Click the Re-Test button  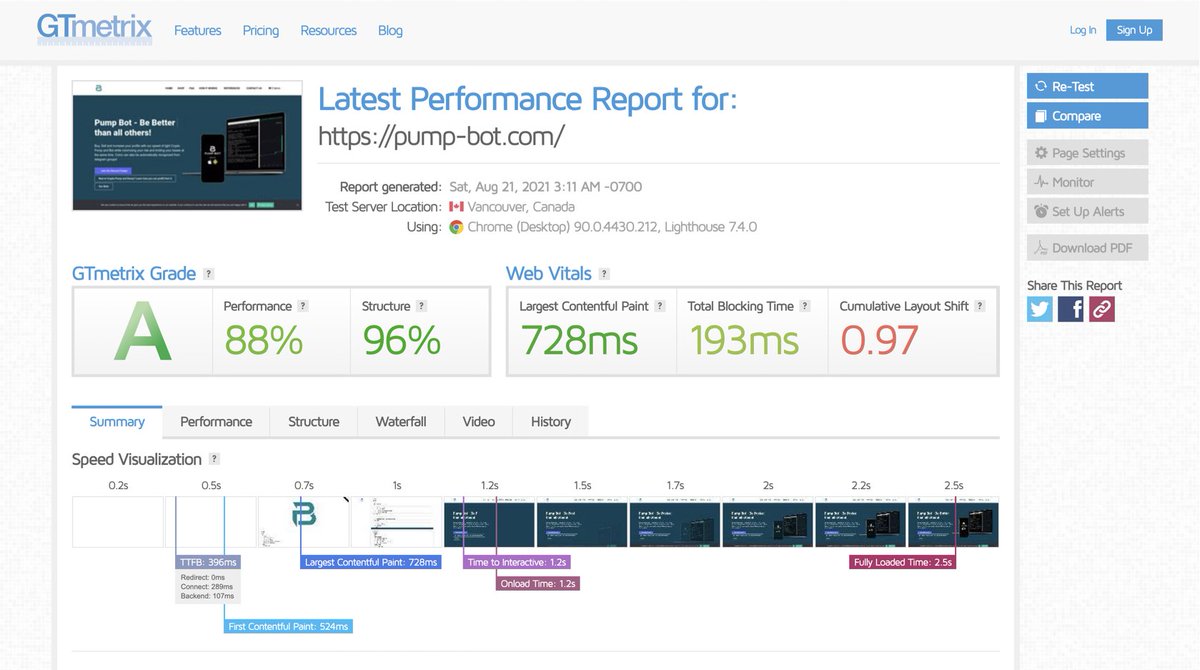click(1087, 86)
